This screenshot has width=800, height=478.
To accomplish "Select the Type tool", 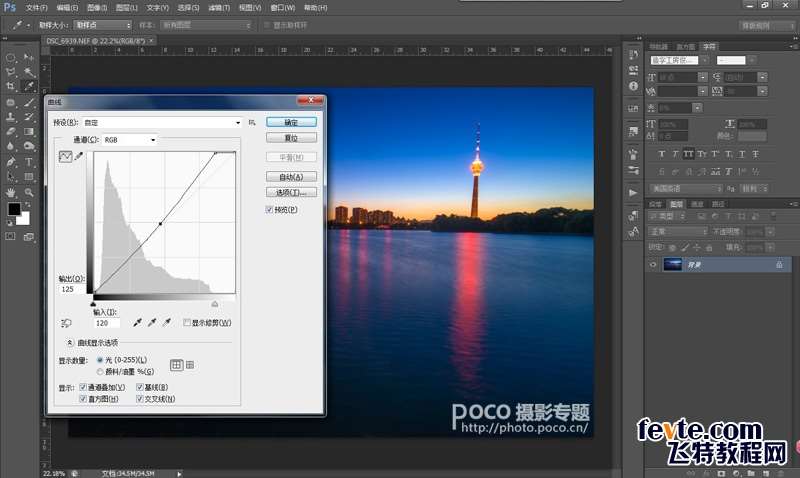I will pos(29,161).
